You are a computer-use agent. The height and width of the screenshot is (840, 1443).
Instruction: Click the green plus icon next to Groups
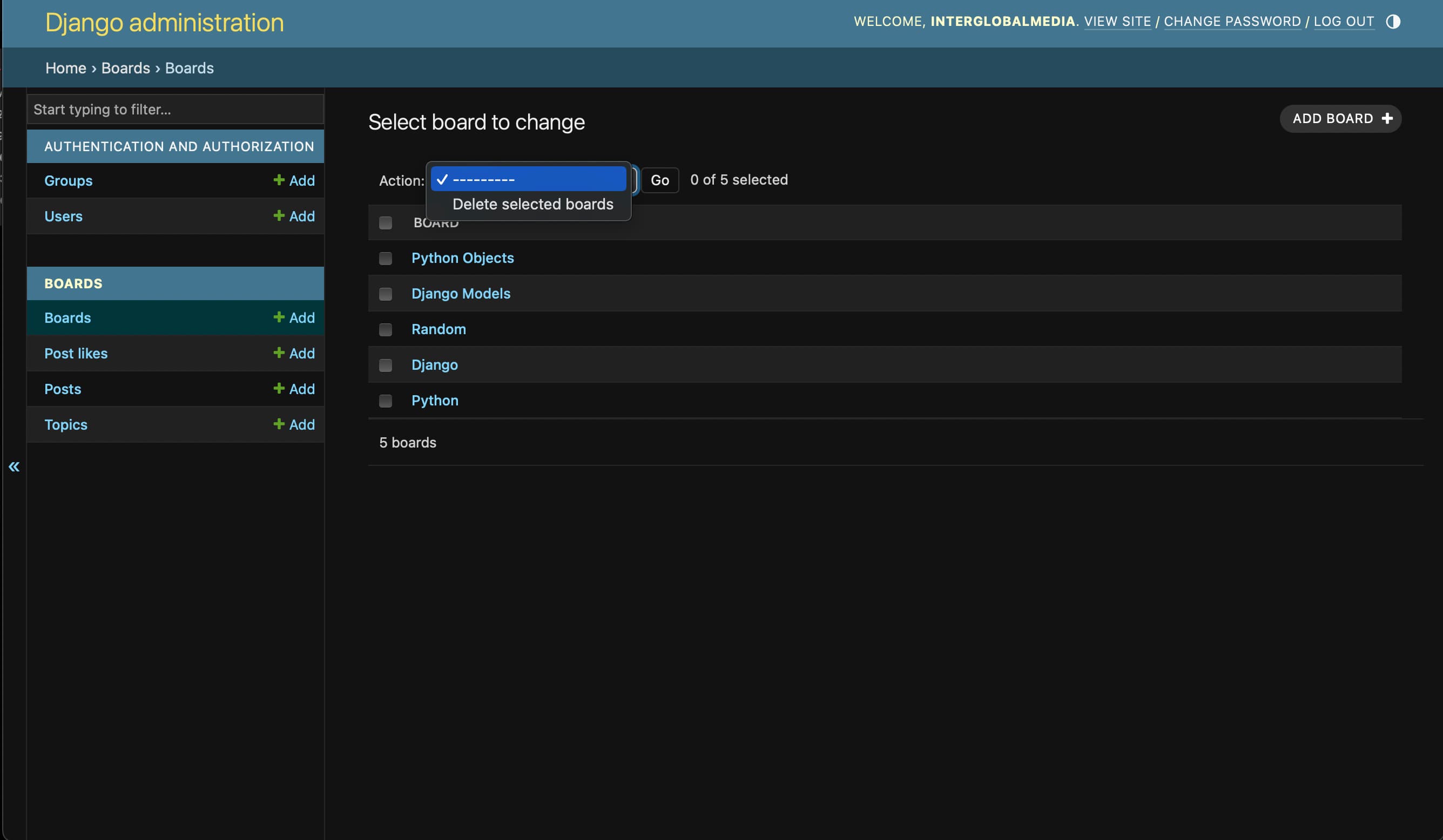279,180
